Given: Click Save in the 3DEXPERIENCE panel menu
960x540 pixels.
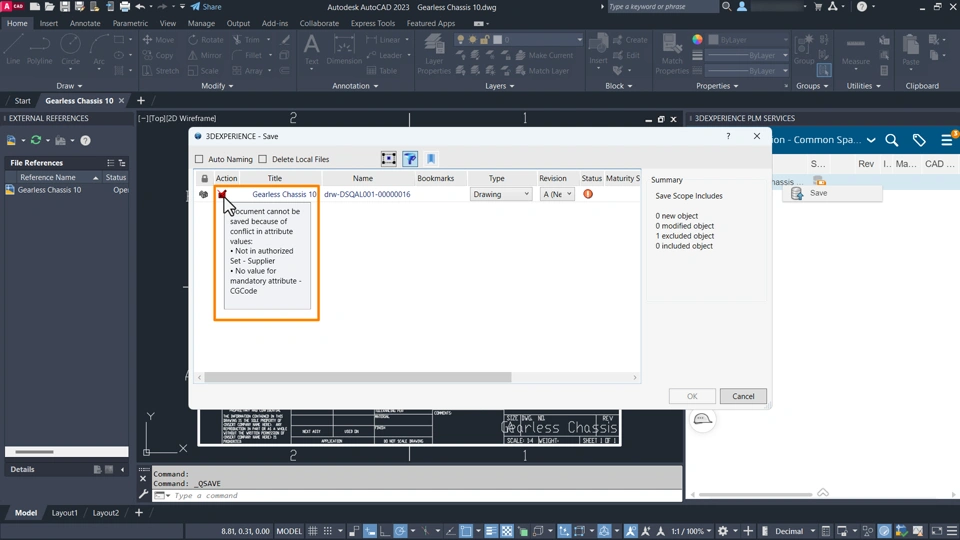Looking at the screenshot, I should [x=818, y=193].
